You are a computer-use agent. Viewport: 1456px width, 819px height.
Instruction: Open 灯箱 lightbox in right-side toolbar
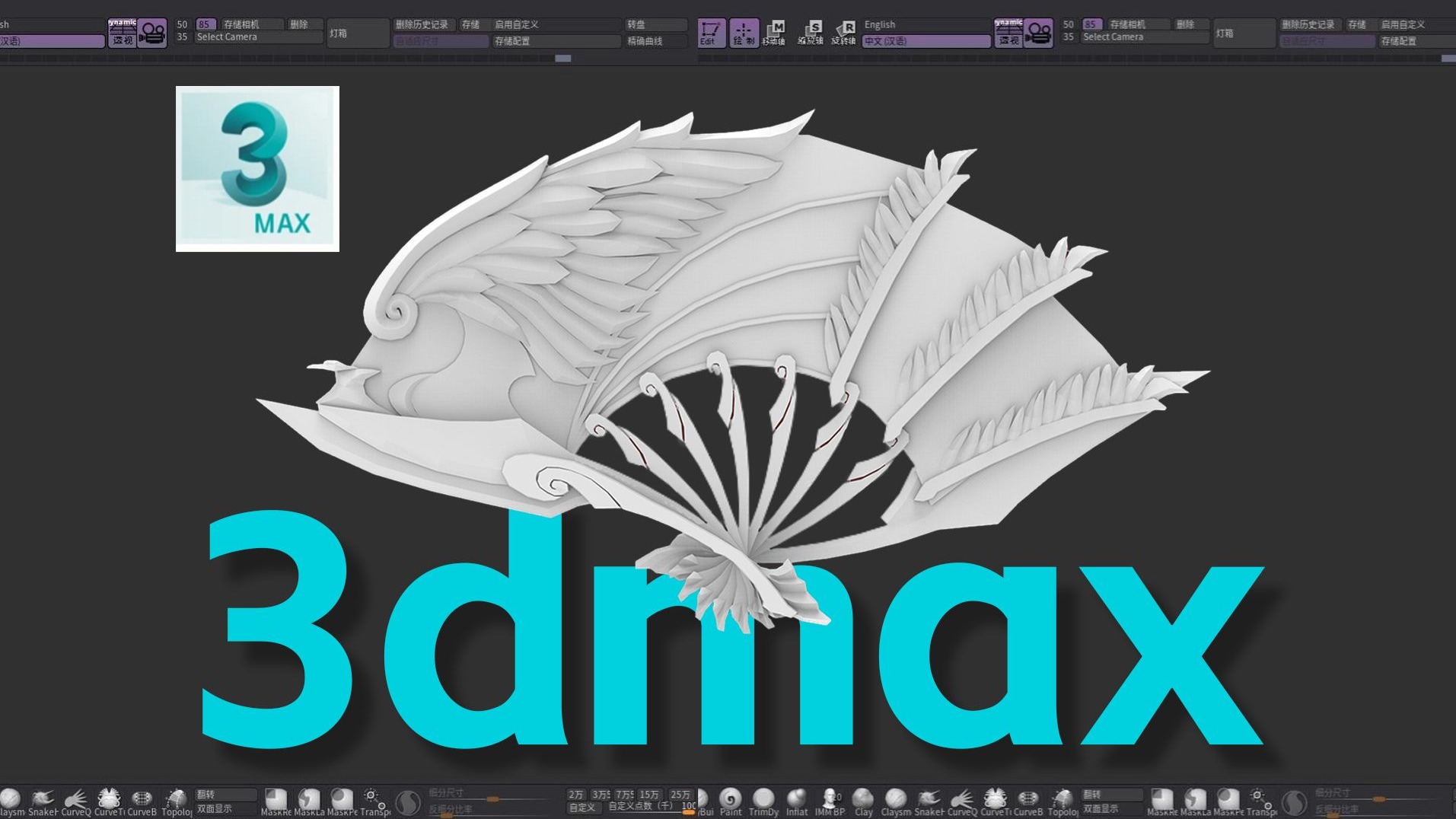(1244, 33)
